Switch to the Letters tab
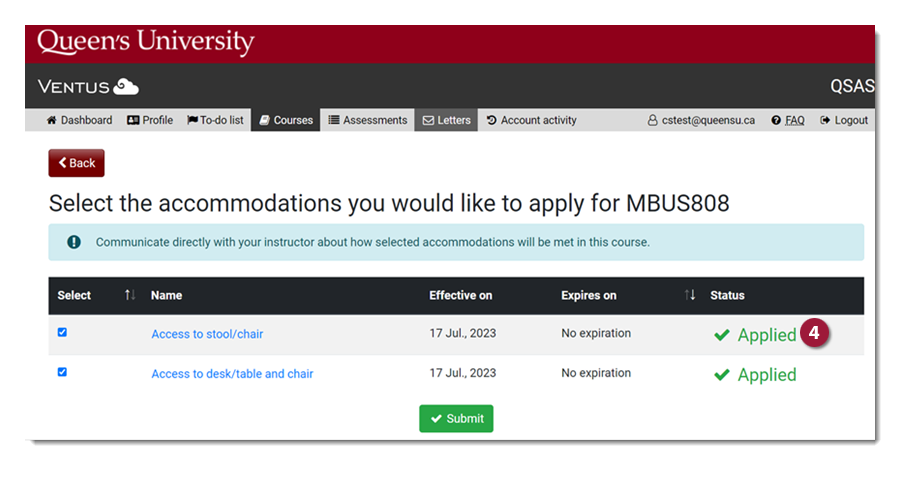911x477 pixels. 446,120
